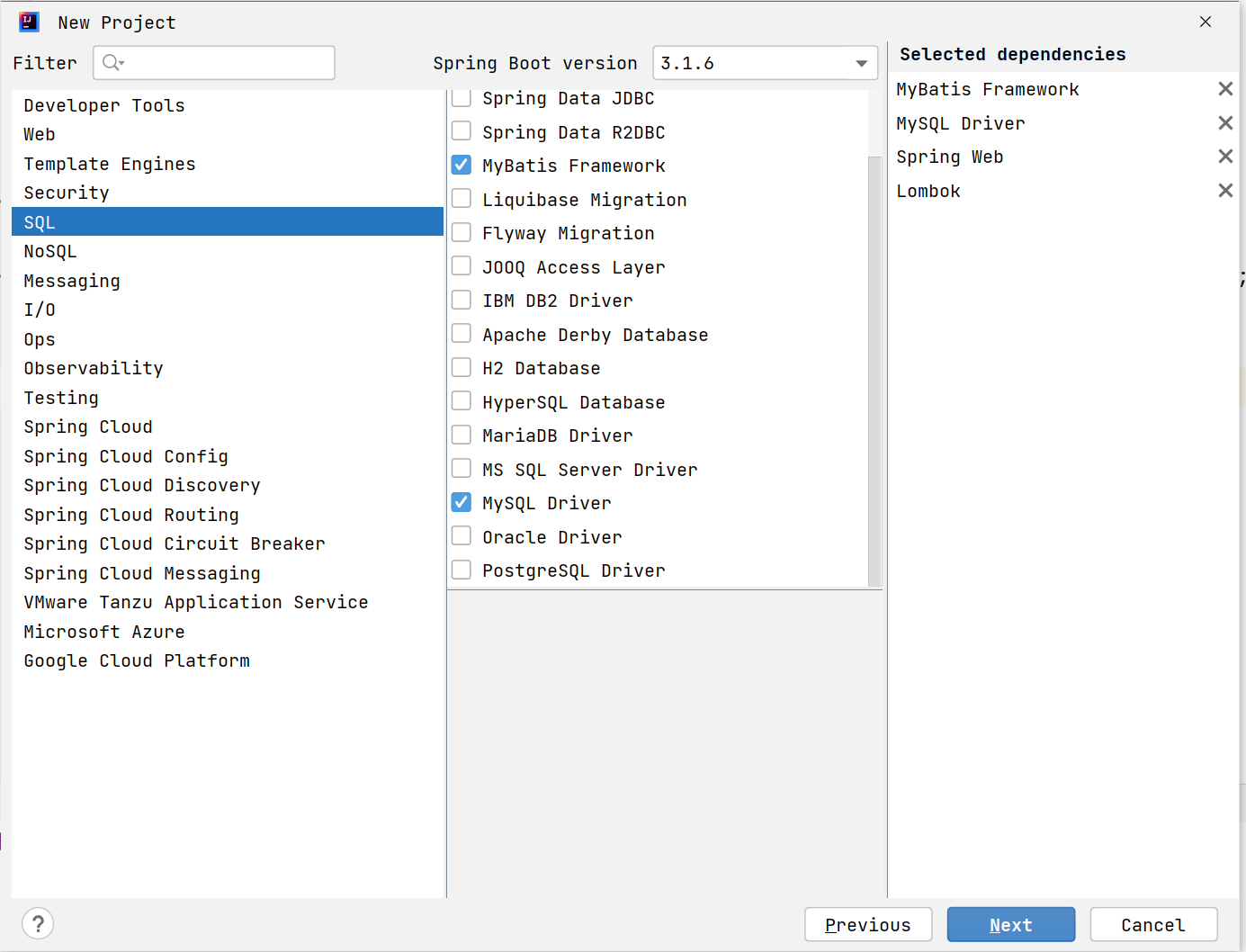Tick the H2 Database checkbox
This screenshot has width=1246, height=952.
pos(462,367)
